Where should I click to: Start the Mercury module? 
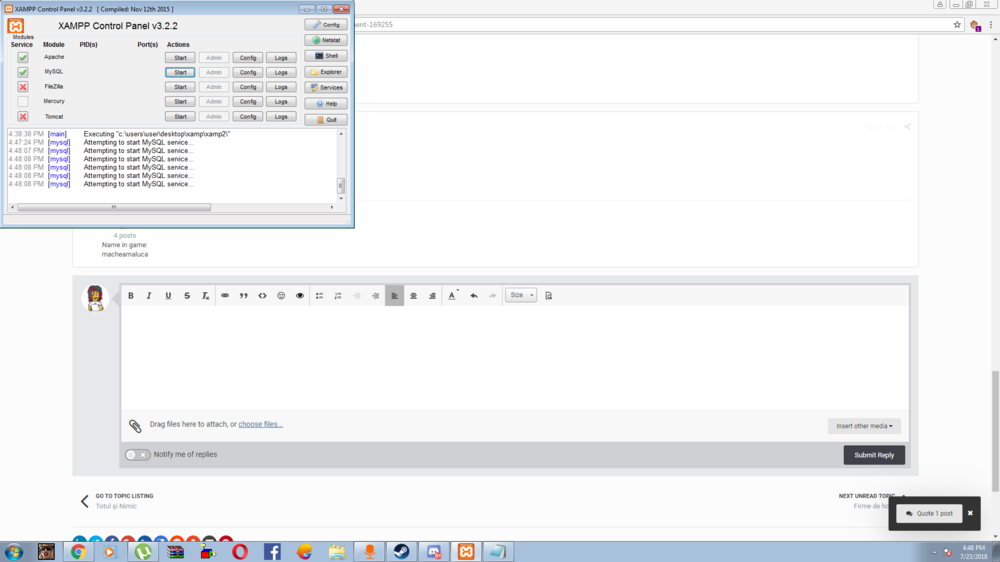(x=180, y=101)
